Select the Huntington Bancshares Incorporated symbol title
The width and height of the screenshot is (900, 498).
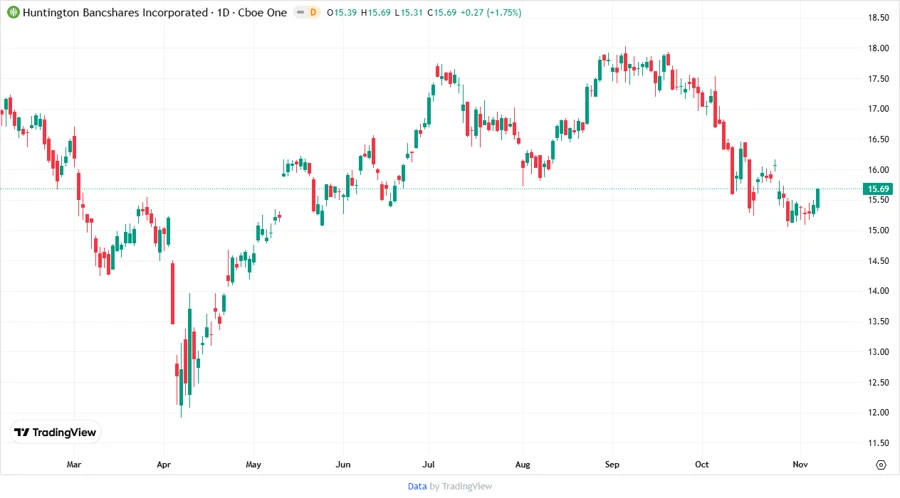point(115,12)
